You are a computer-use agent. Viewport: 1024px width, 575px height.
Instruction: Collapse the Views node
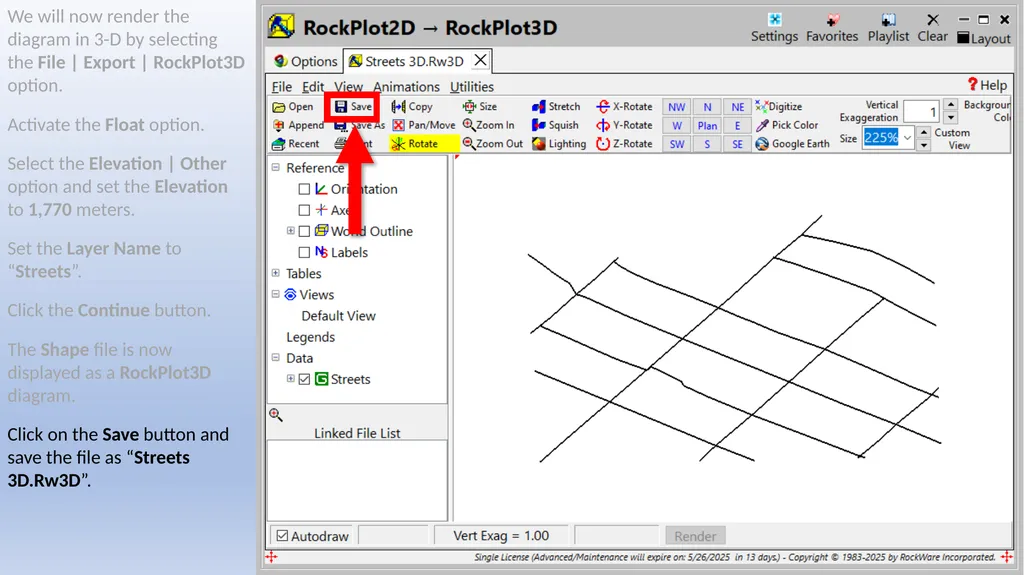[x=276, y=294]
